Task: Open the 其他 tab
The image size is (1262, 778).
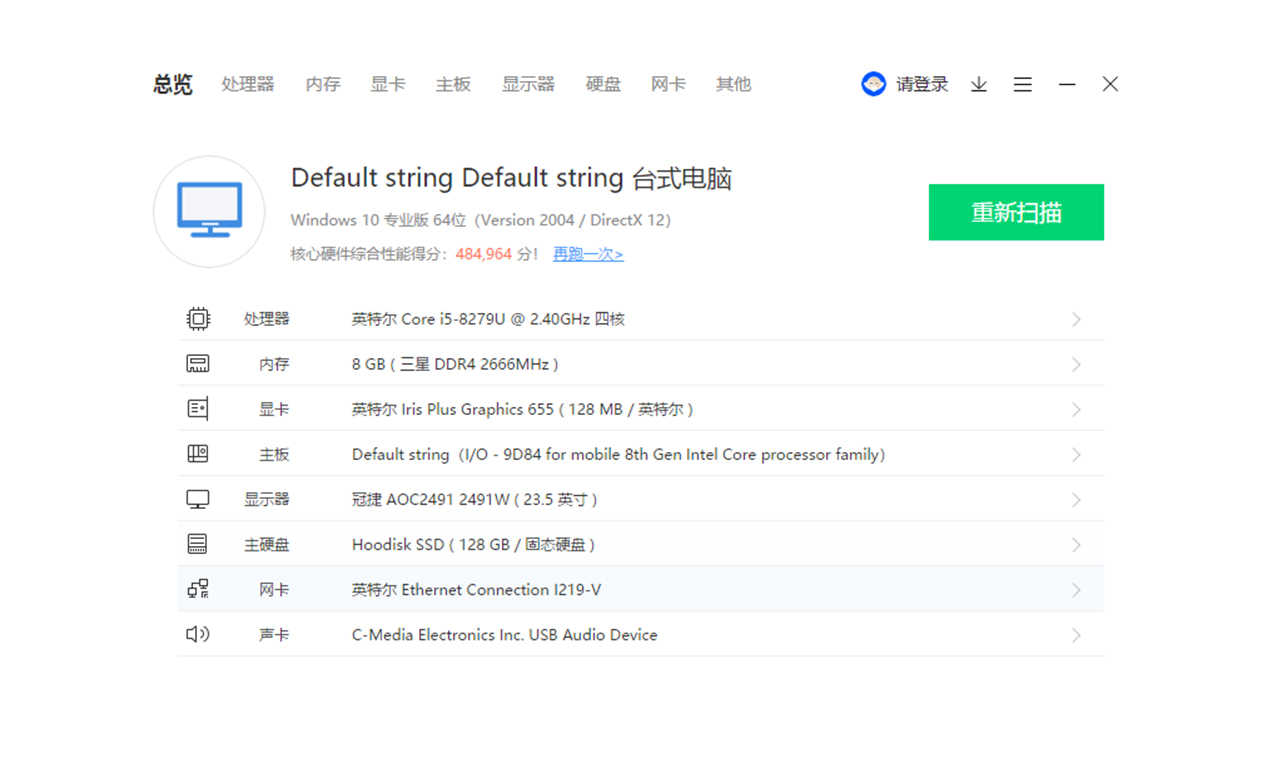Action: (x=733, y=84)
